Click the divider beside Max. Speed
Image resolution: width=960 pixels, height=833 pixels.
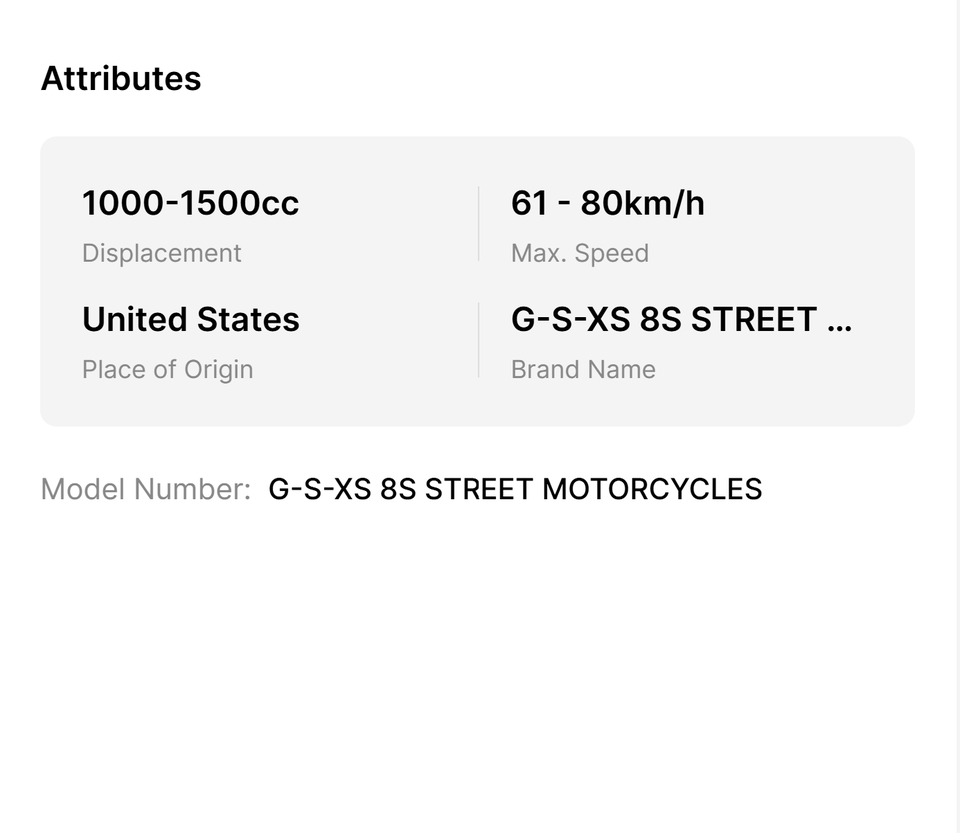(479, 224)
